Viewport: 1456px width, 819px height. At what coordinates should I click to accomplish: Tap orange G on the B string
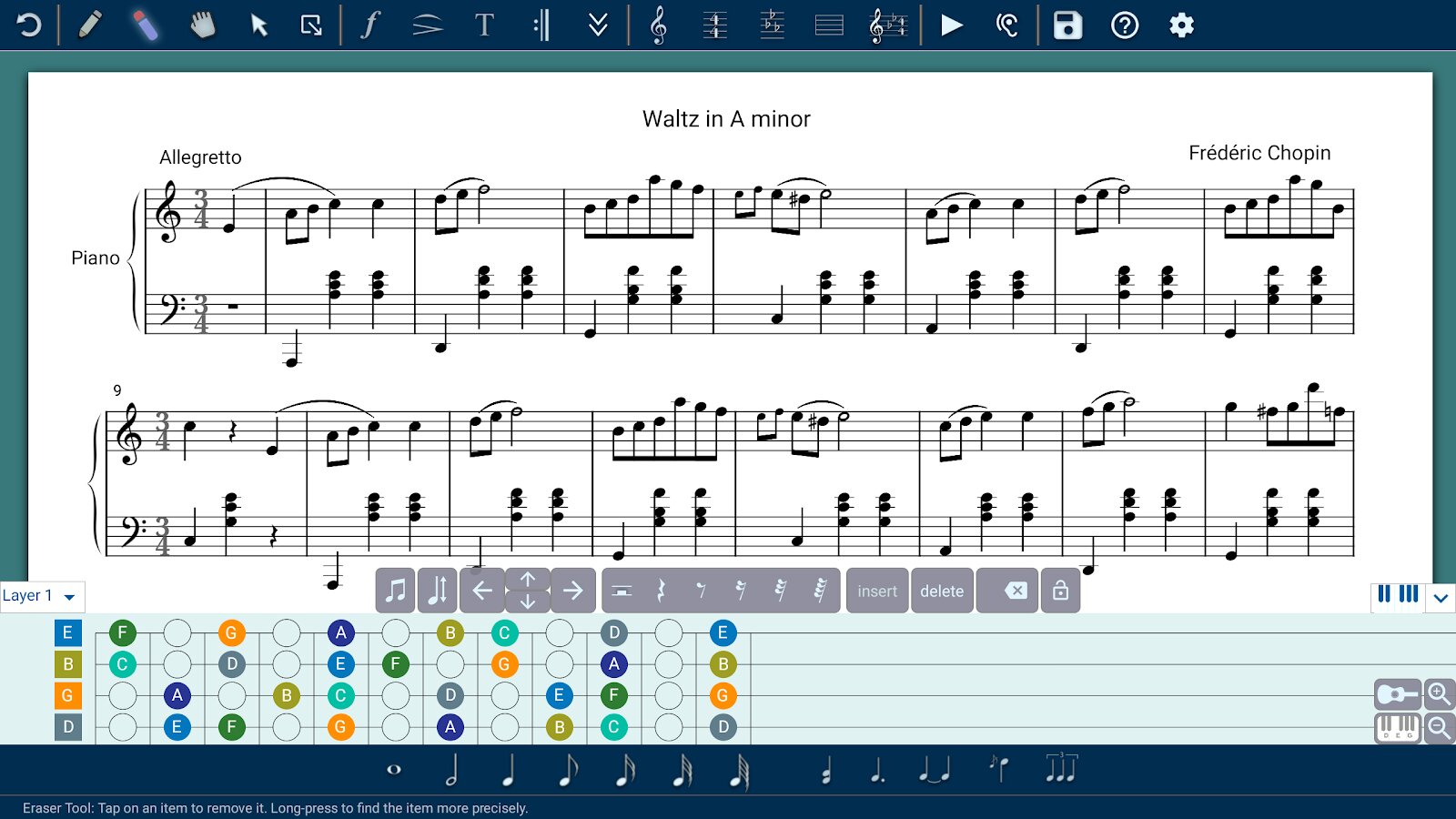504,664
